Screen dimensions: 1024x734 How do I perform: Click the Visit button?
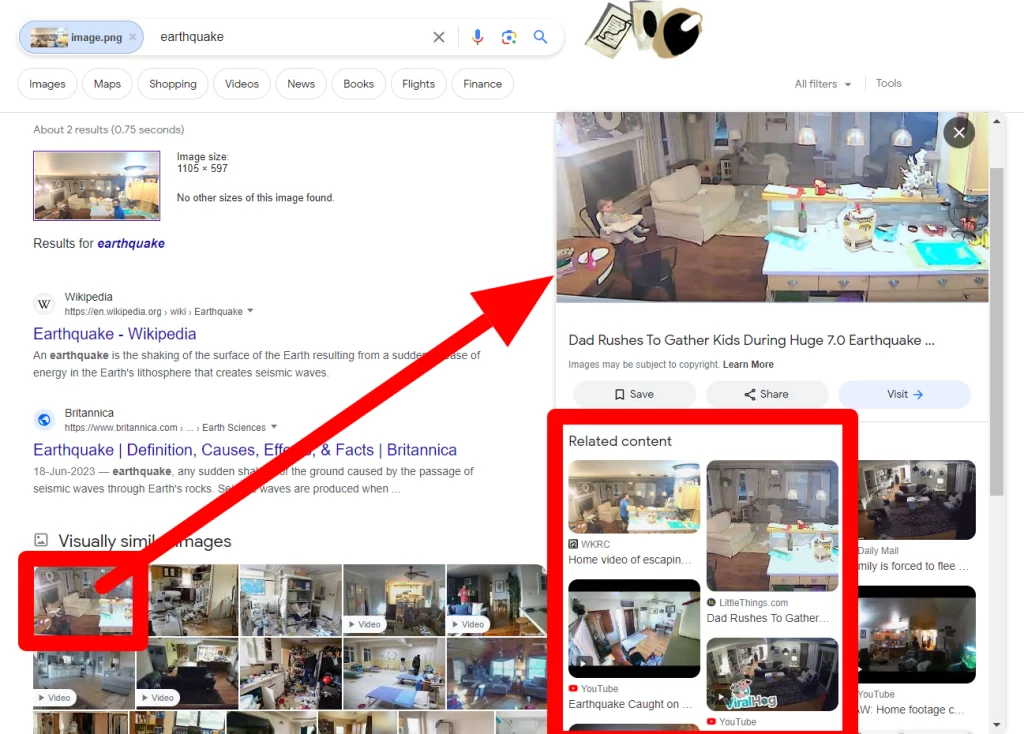coord(904,394)
